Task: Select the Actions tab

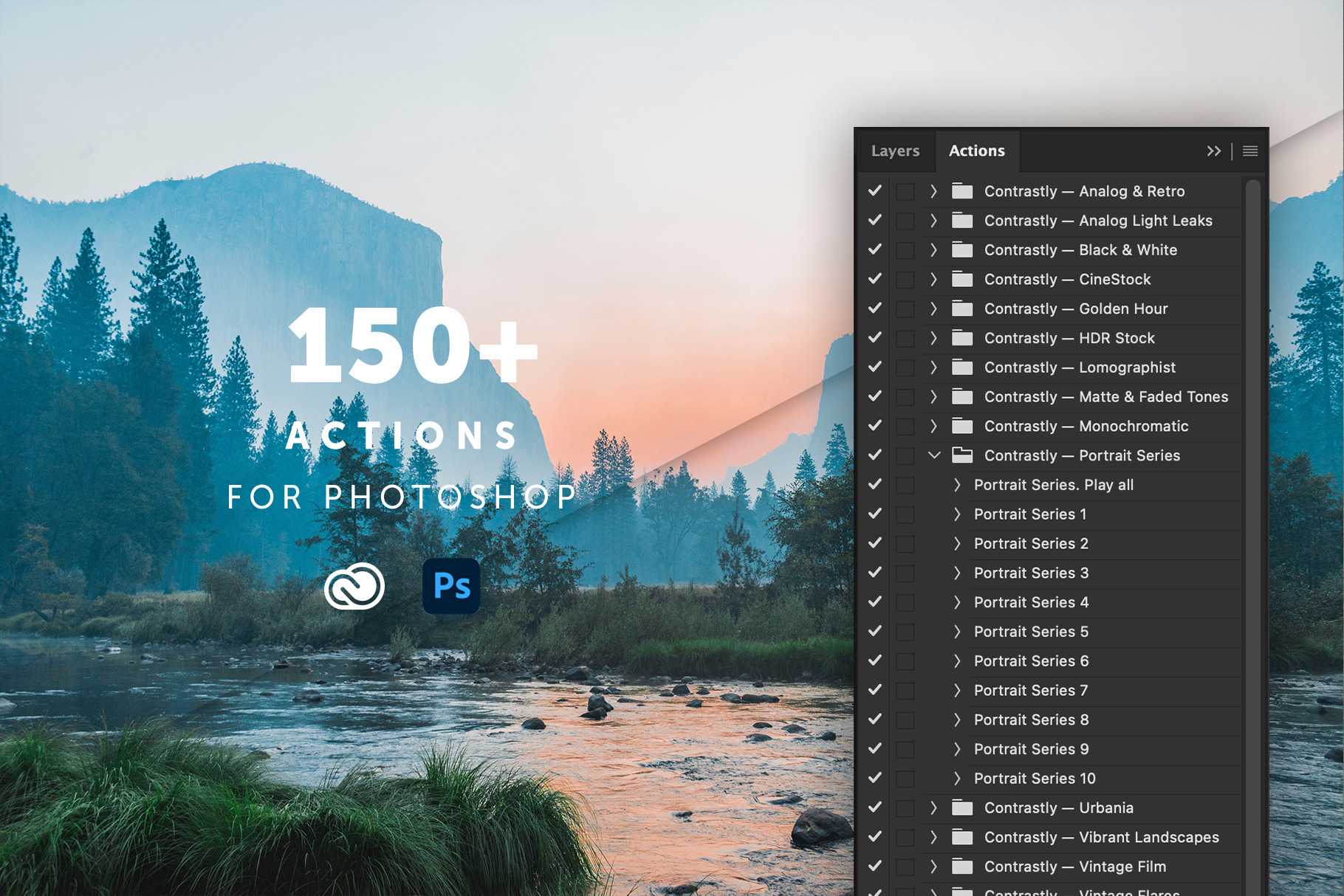Action: coord(976,151)
